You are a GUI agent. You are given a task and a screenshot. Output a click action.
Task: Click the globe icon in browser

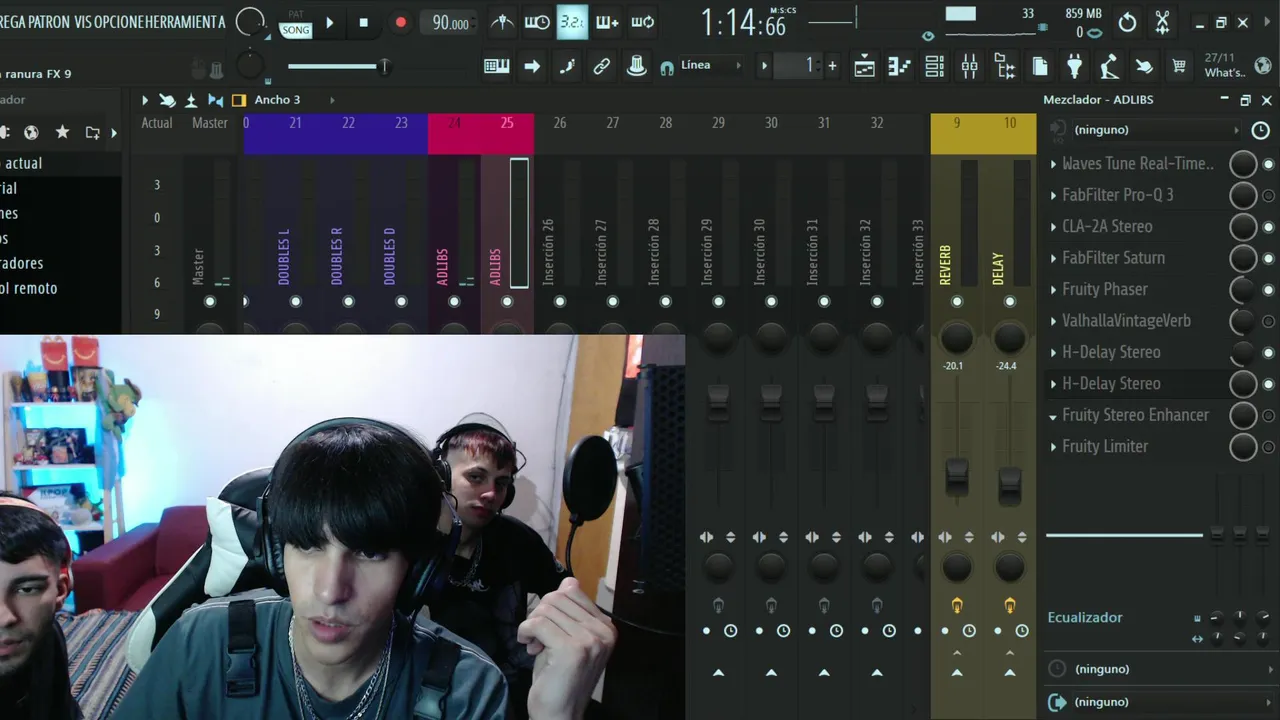pos(31,132)
